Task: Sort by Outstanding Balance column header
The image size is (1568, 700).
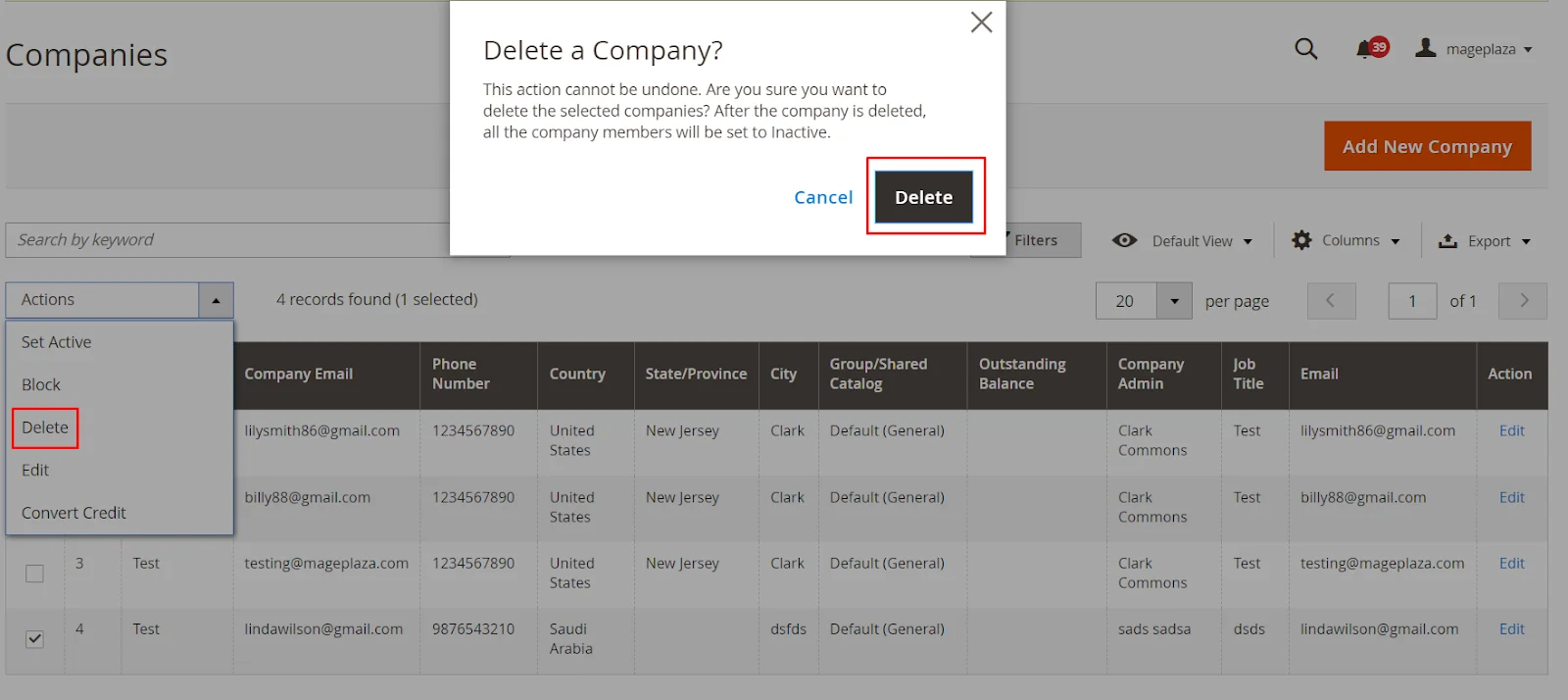Action: pos(1036,375)
